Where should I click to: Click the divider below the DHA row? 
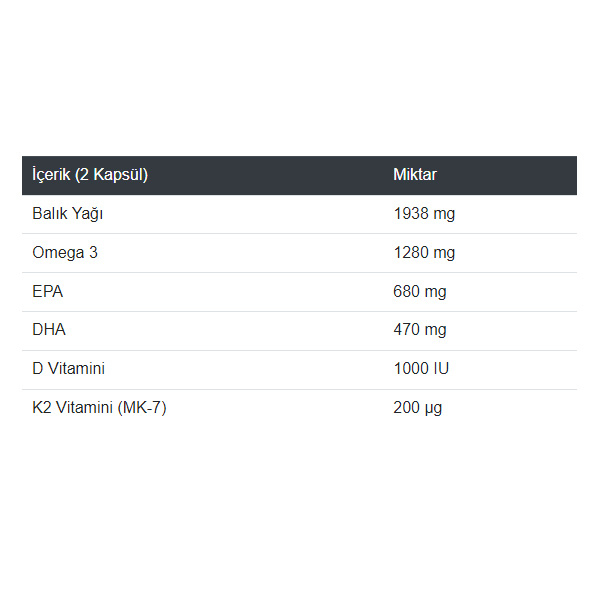pyautogui.click(x=299, y=351)
